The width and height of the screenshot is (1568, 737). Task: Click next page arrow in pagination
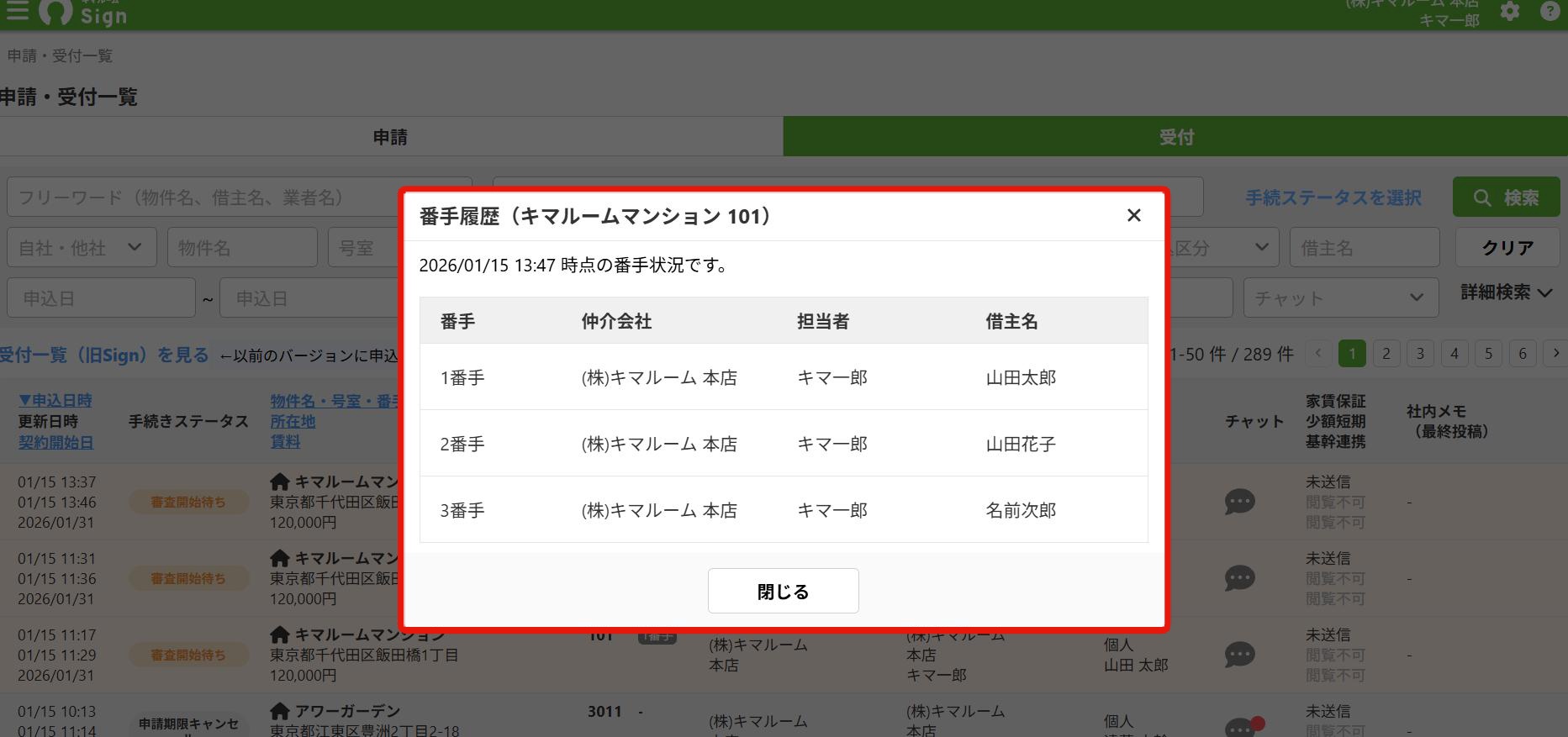(x=1555, y=354)
